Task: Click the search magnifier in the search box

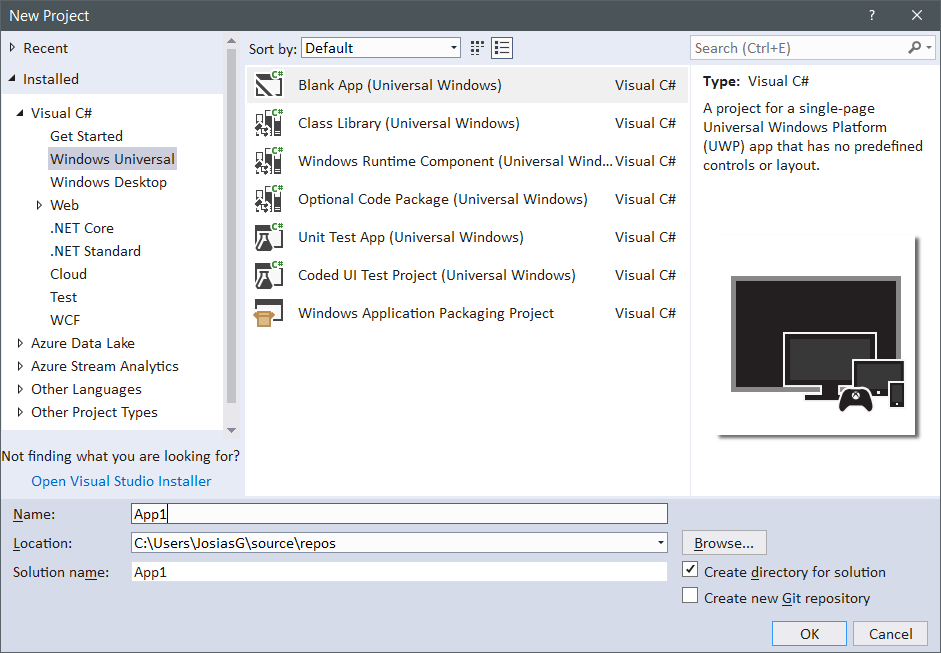Action: (x=915, y=47)
